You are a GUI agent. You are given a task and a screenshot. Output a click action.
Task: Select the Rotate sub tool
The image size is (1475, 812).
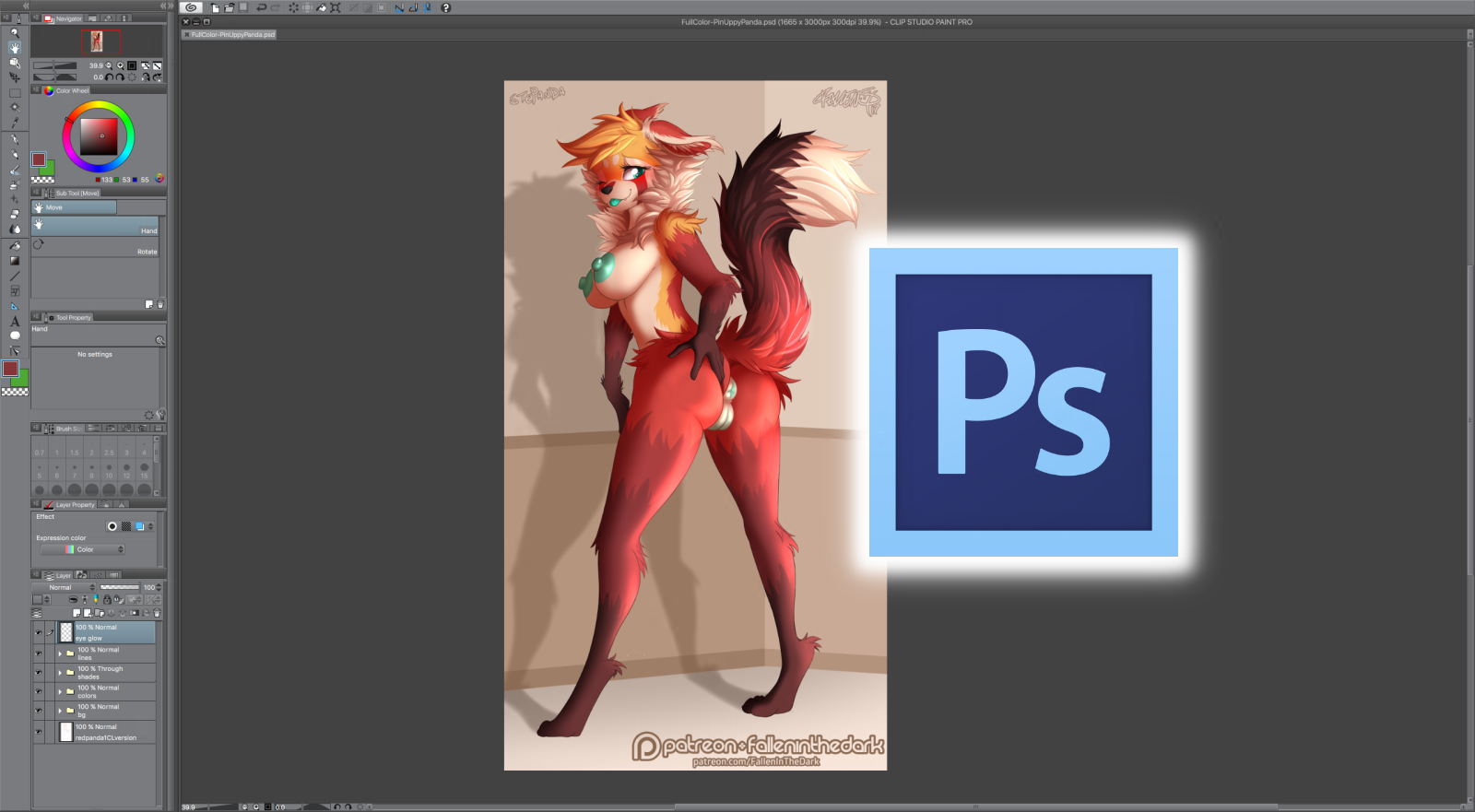point(95,248)
